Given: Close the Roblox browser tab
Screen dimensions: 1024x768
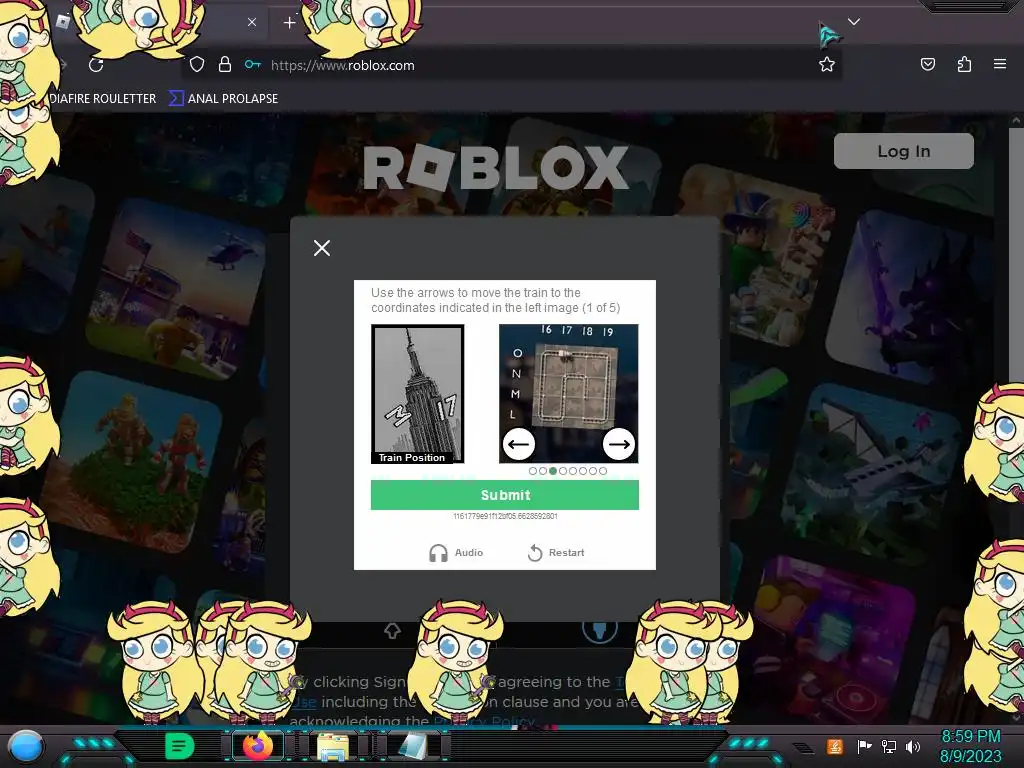Looking at the screenshot, I should coord(252,22).
